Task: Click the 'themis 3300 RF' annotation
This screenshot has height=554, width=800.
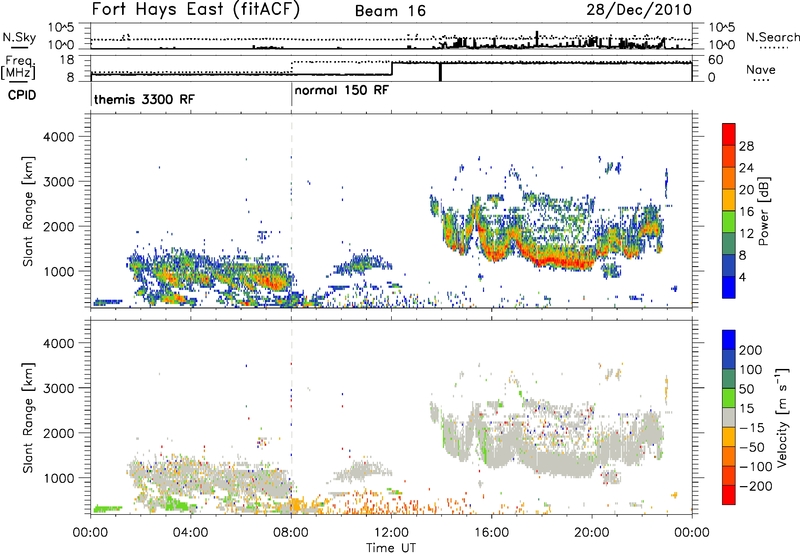Action: [x=144, y=99]
